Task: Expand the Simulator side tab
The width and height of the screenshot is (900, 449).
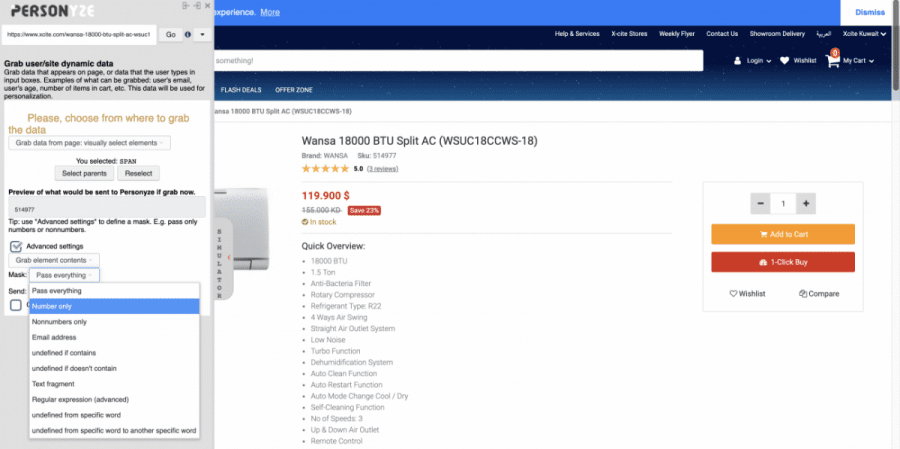Action: pos(223,258)
